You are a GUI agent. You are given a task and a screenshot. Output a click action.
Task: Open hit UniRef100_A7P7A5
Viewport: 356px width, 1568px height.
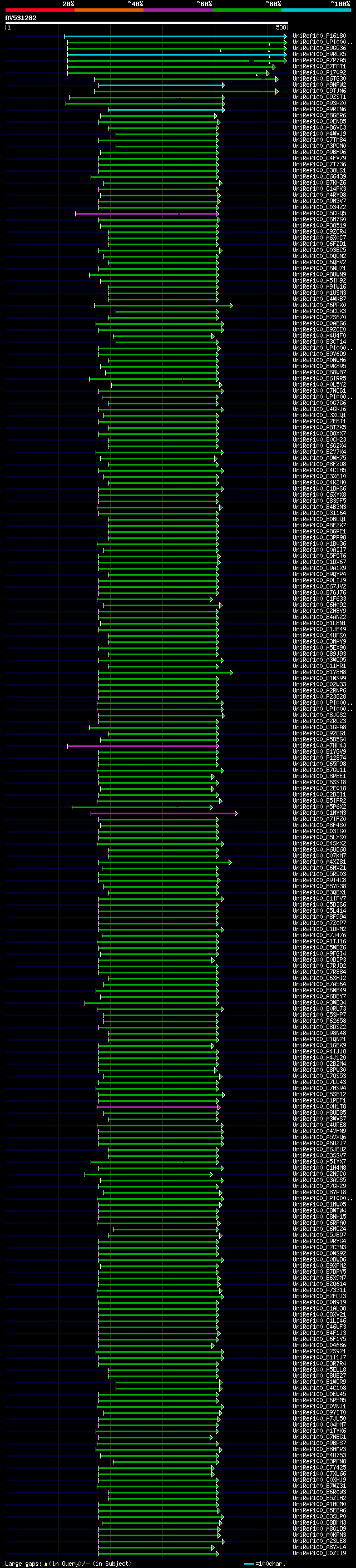coord(319,61)
